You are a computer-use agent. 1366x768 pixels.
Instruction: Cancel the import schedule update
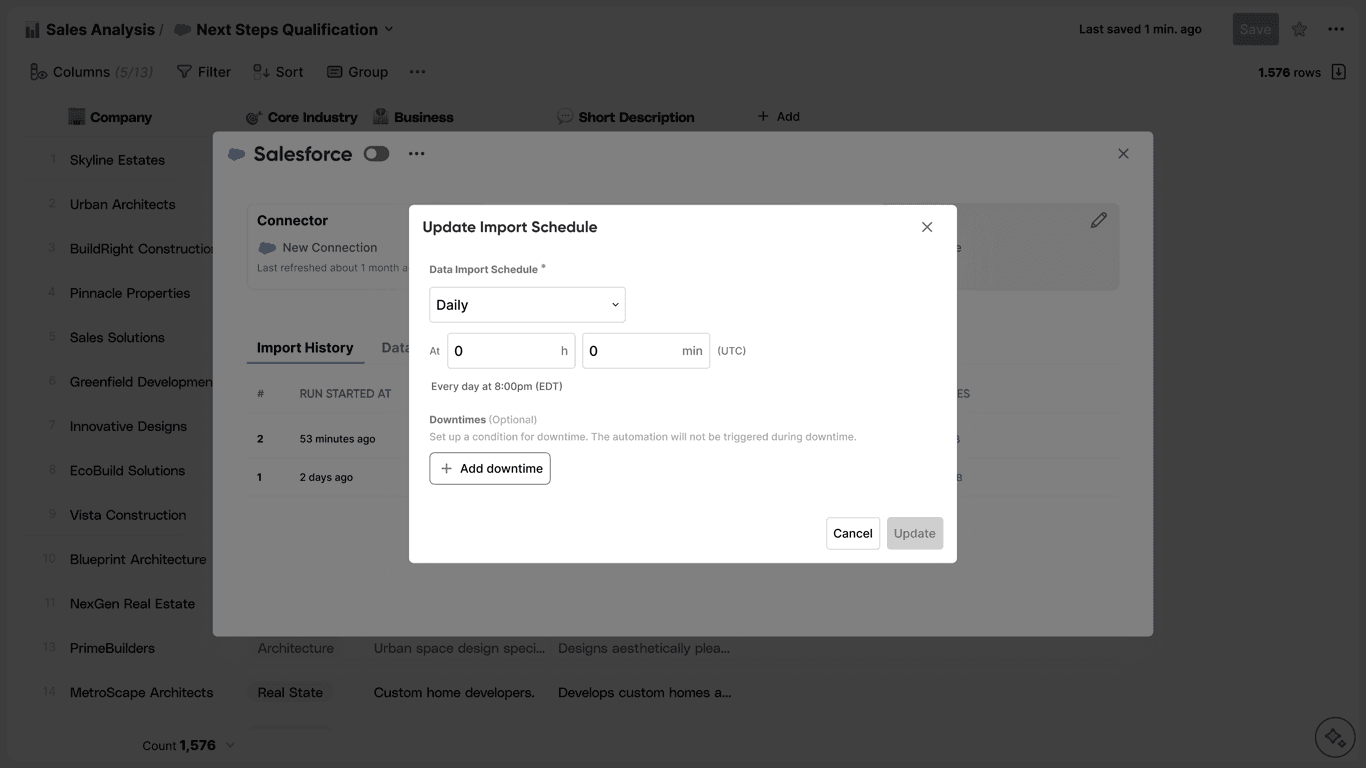pyautogui.click(x=853, y=533)
